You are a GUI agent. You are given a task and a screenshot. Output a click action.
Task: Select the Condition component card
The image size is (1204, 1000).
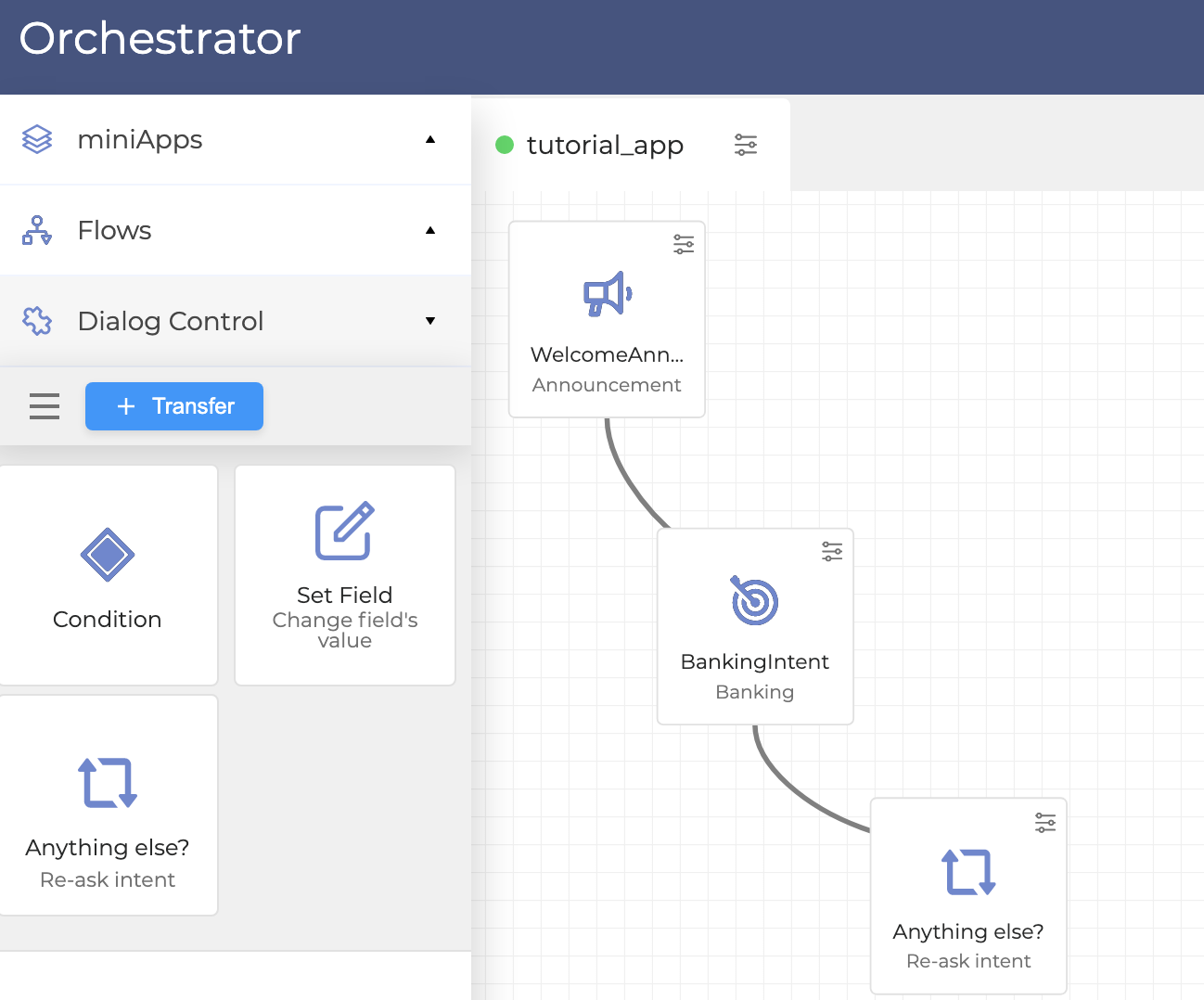pyautogui.click(x=109, y=575)
